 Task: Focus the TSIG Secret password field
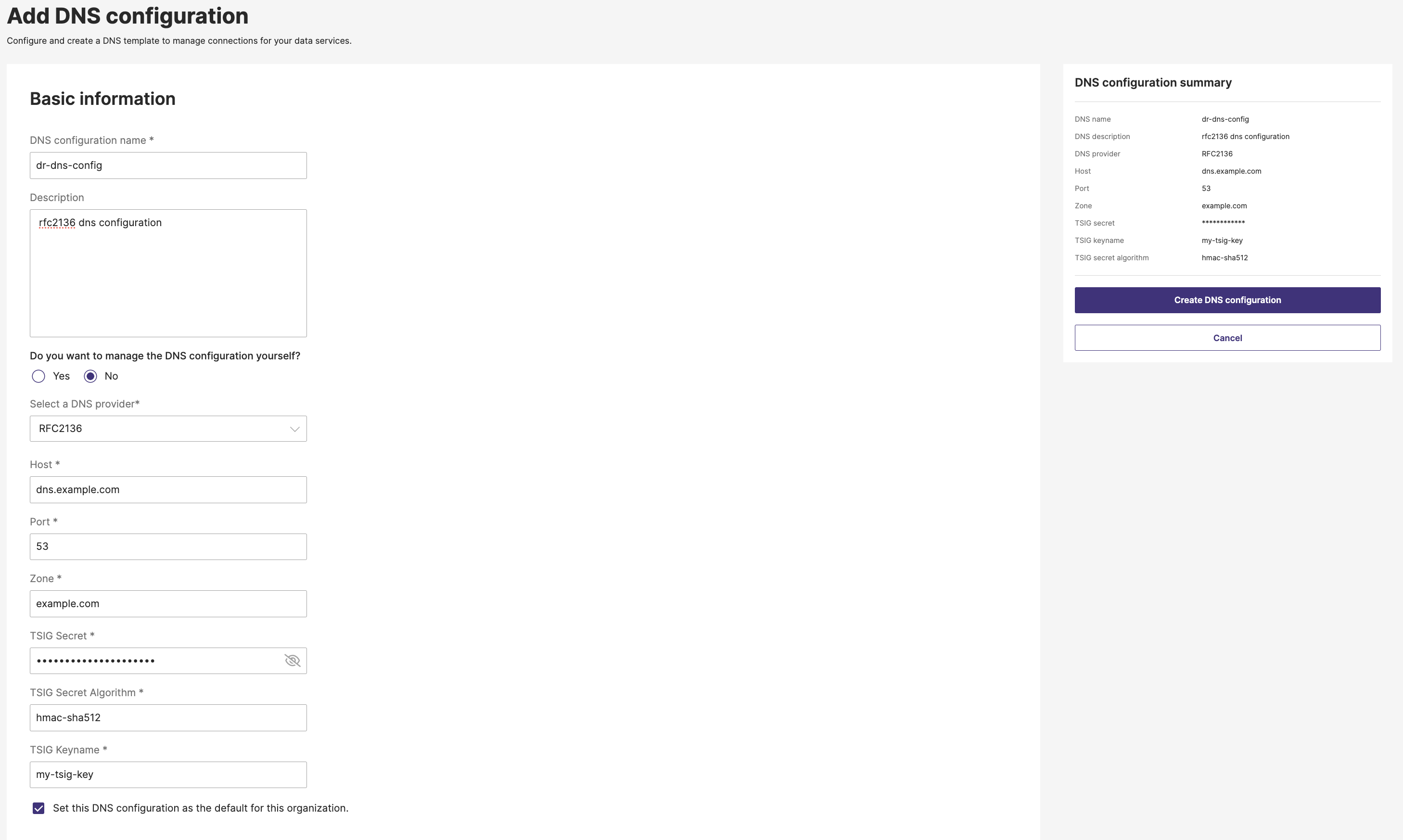(x=153, y=661)
